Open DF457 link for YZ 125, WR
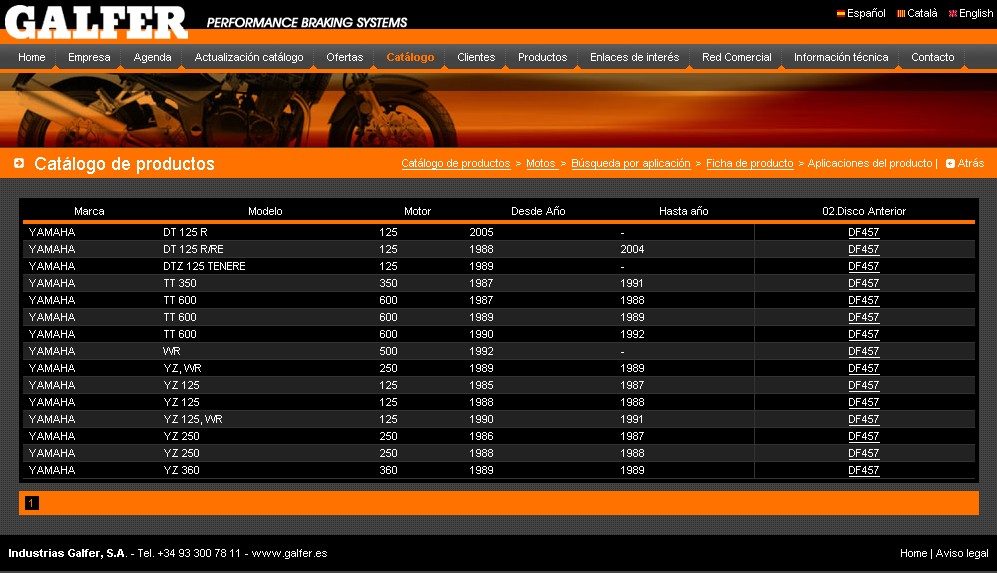 [x=863, y=419]
